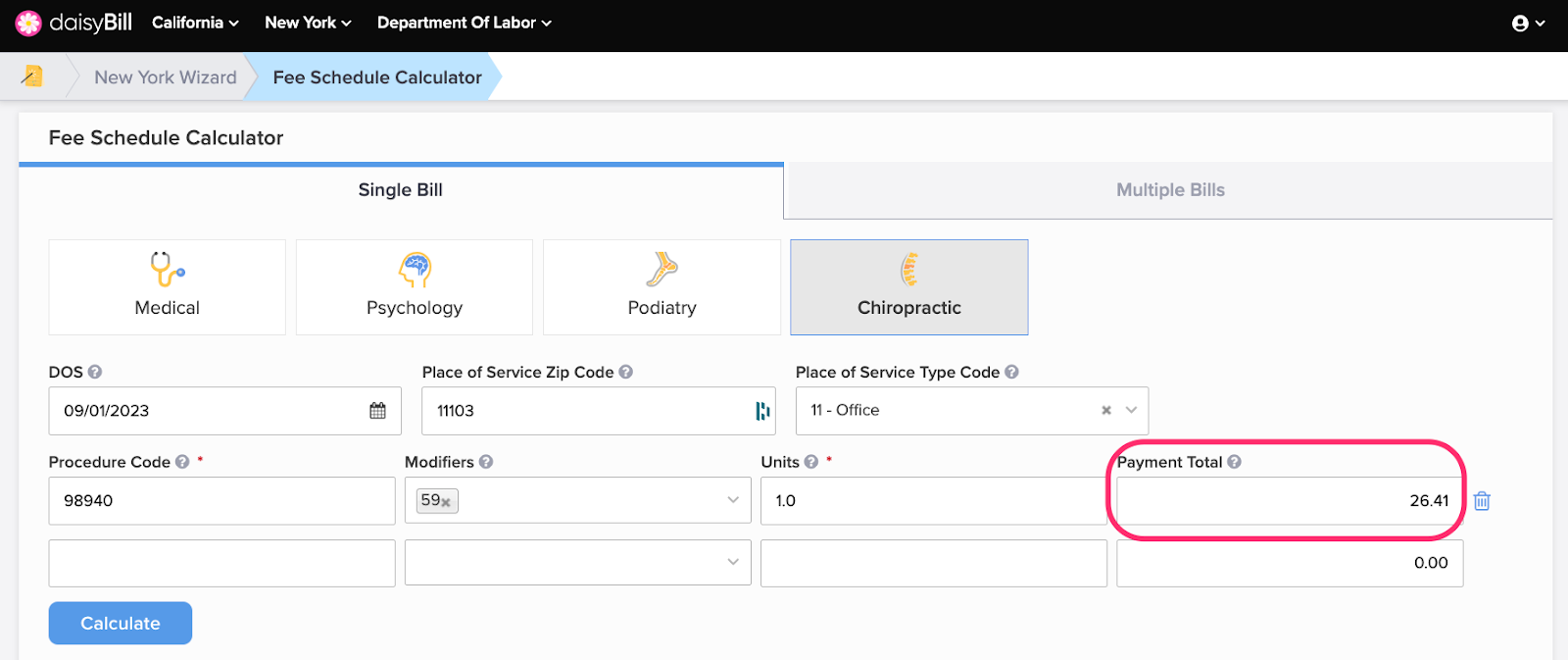Viewport: 1568px width, 660px height.
Task: Expand the Modifiers dropdown containing 59
Action: click(x=733, y=500)
